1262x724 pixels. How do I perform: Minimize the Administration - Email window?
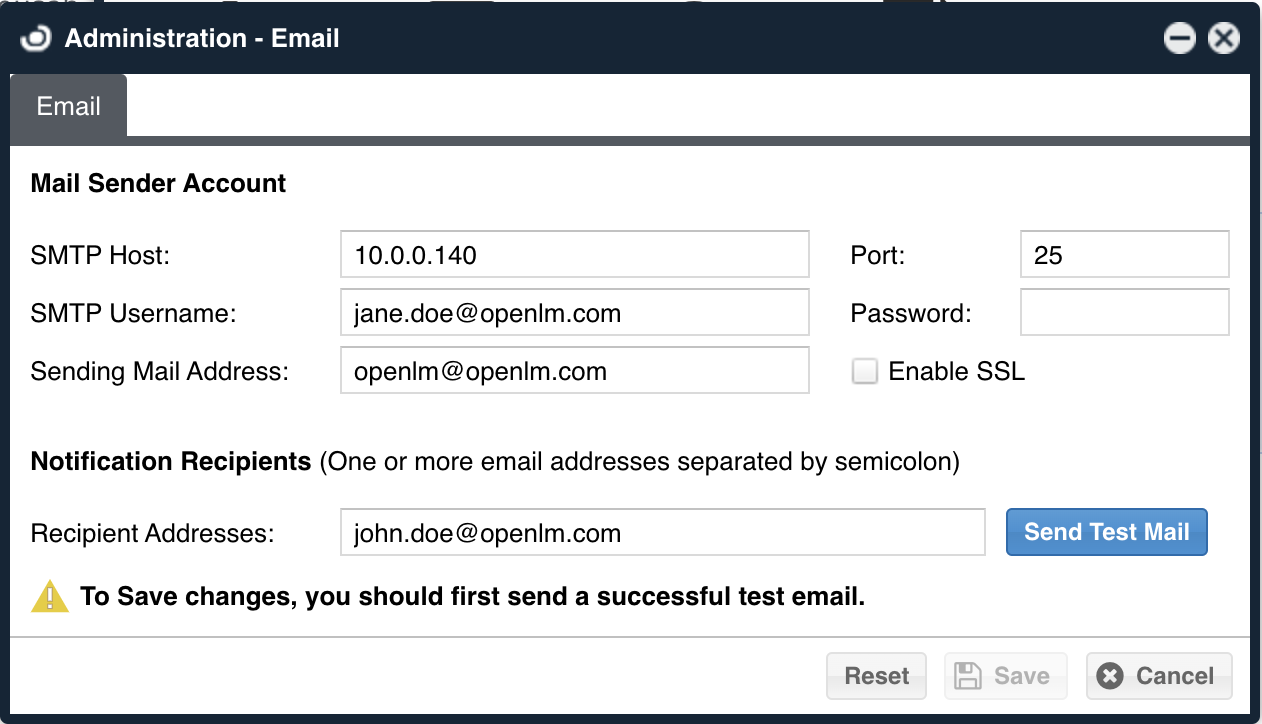[1180, 39]
